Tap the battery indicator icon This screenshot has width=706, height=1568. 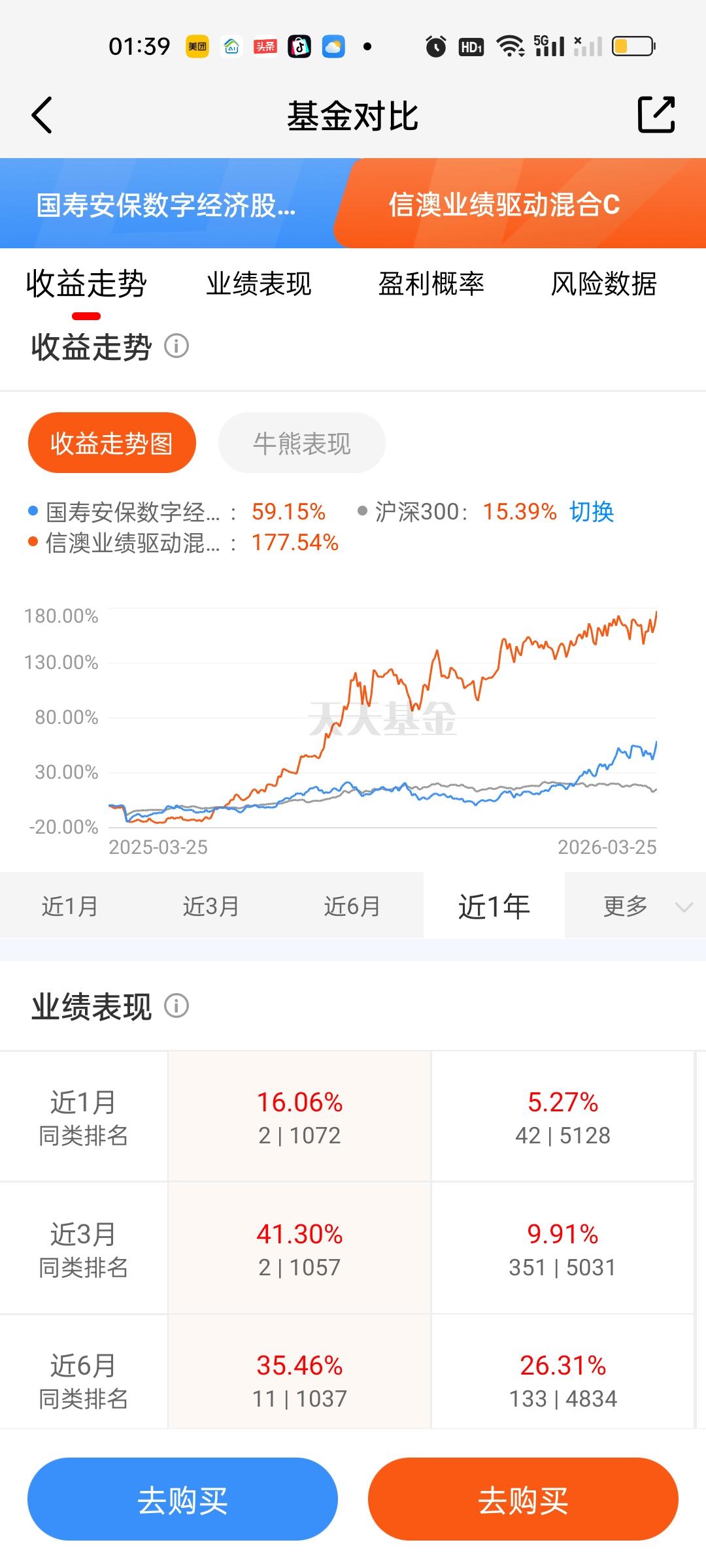[633, 46]
